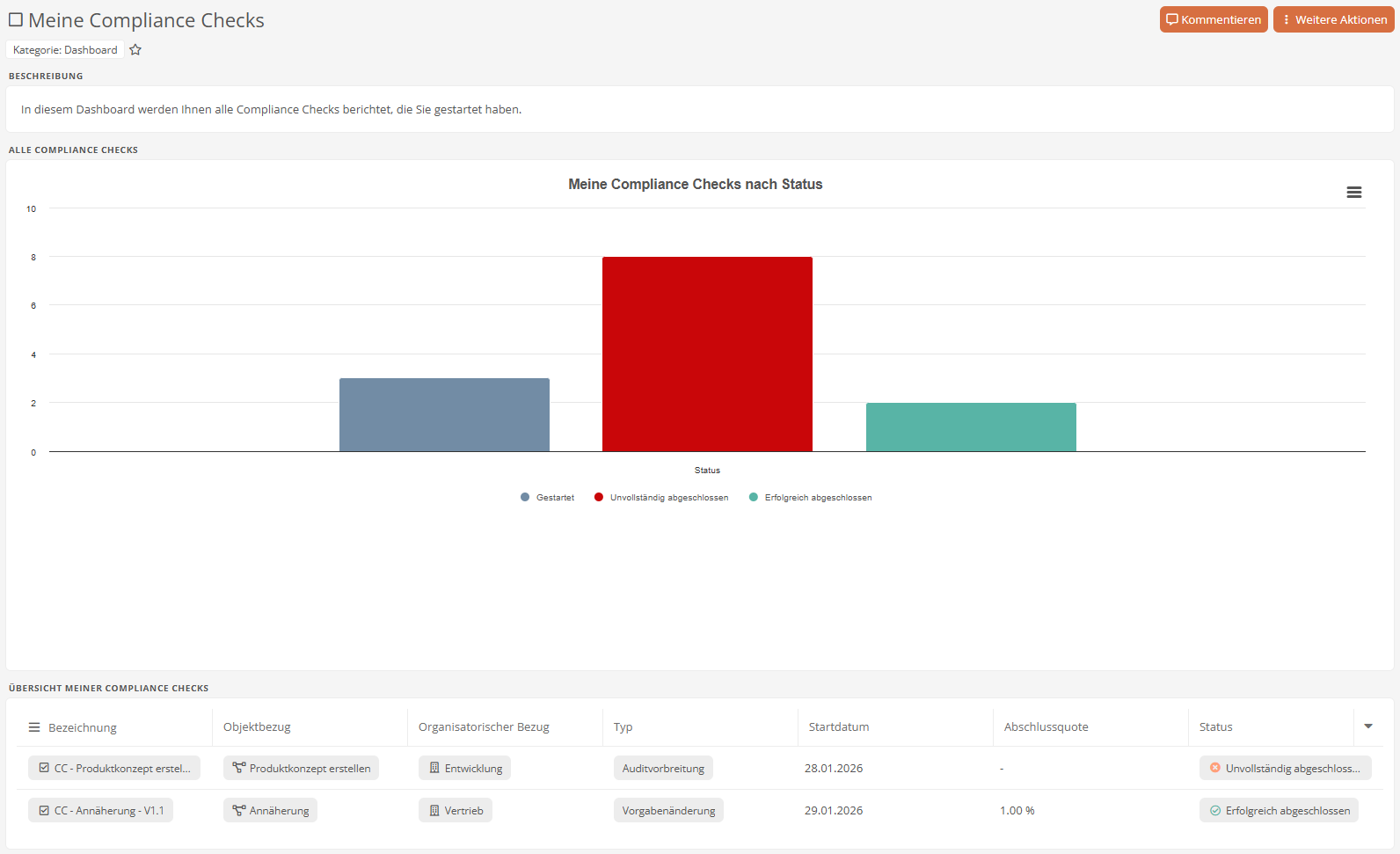
Task: Open CC - Annäherung - V1.1 entry
Action: pos(101,810)
